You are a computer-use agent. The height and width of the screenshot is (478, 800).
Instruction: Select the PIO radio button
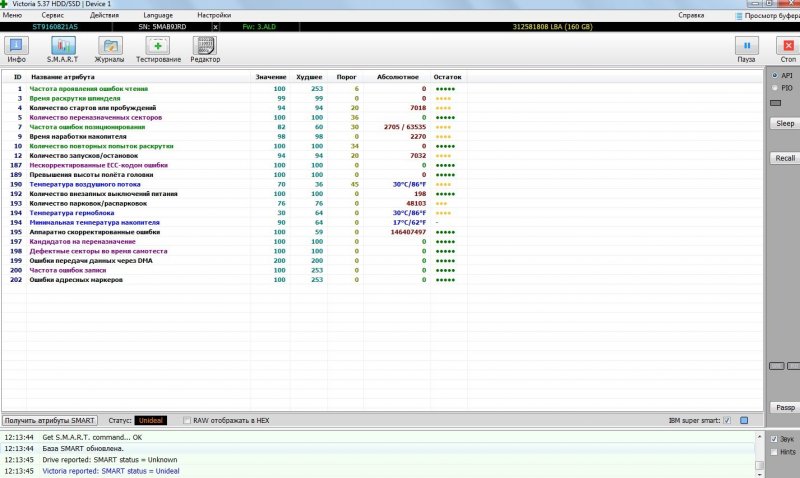point(773,88)
